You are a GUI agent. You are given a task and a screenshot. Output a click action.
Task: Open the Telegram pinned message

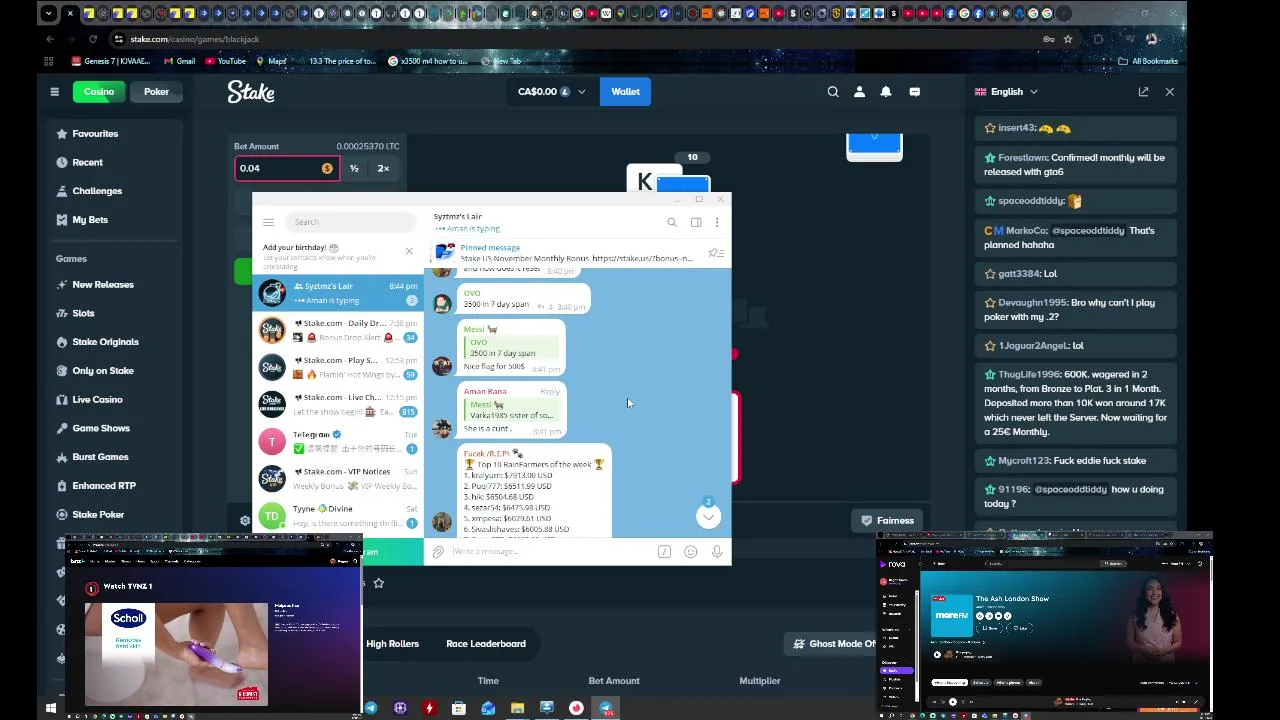tap(575, 253)
